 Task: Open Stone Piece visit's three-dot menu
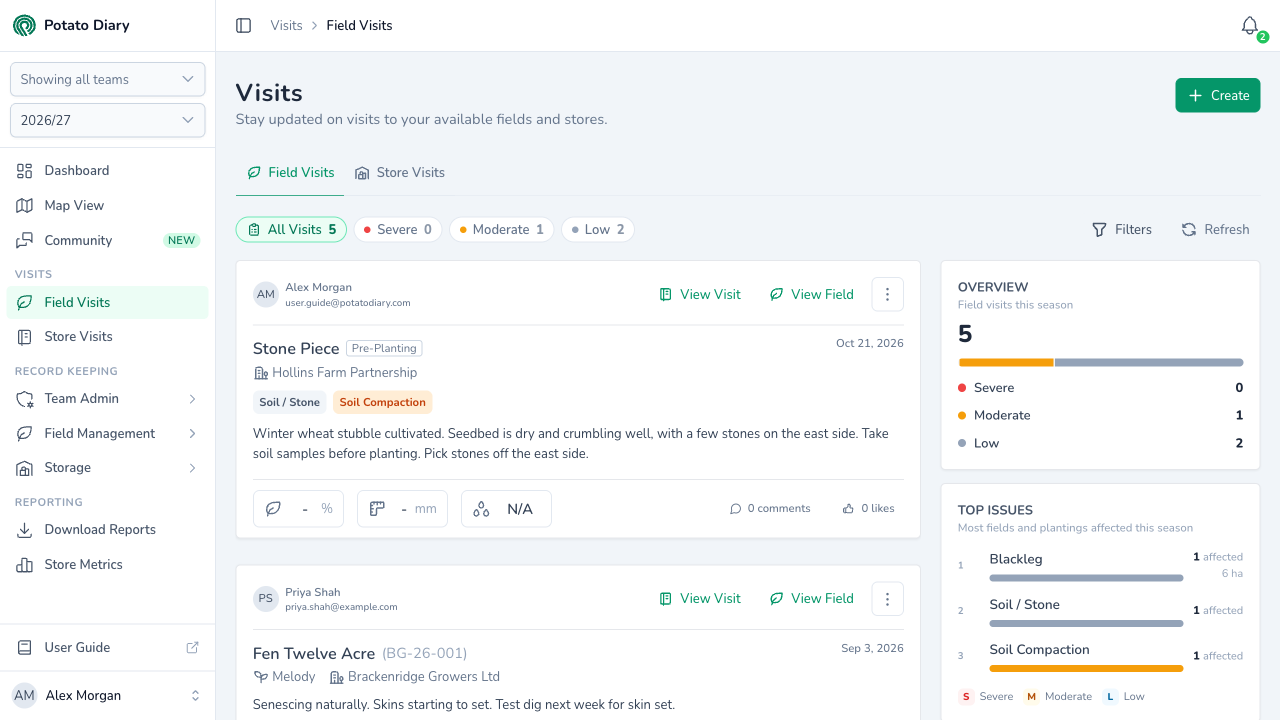[888, 294]
